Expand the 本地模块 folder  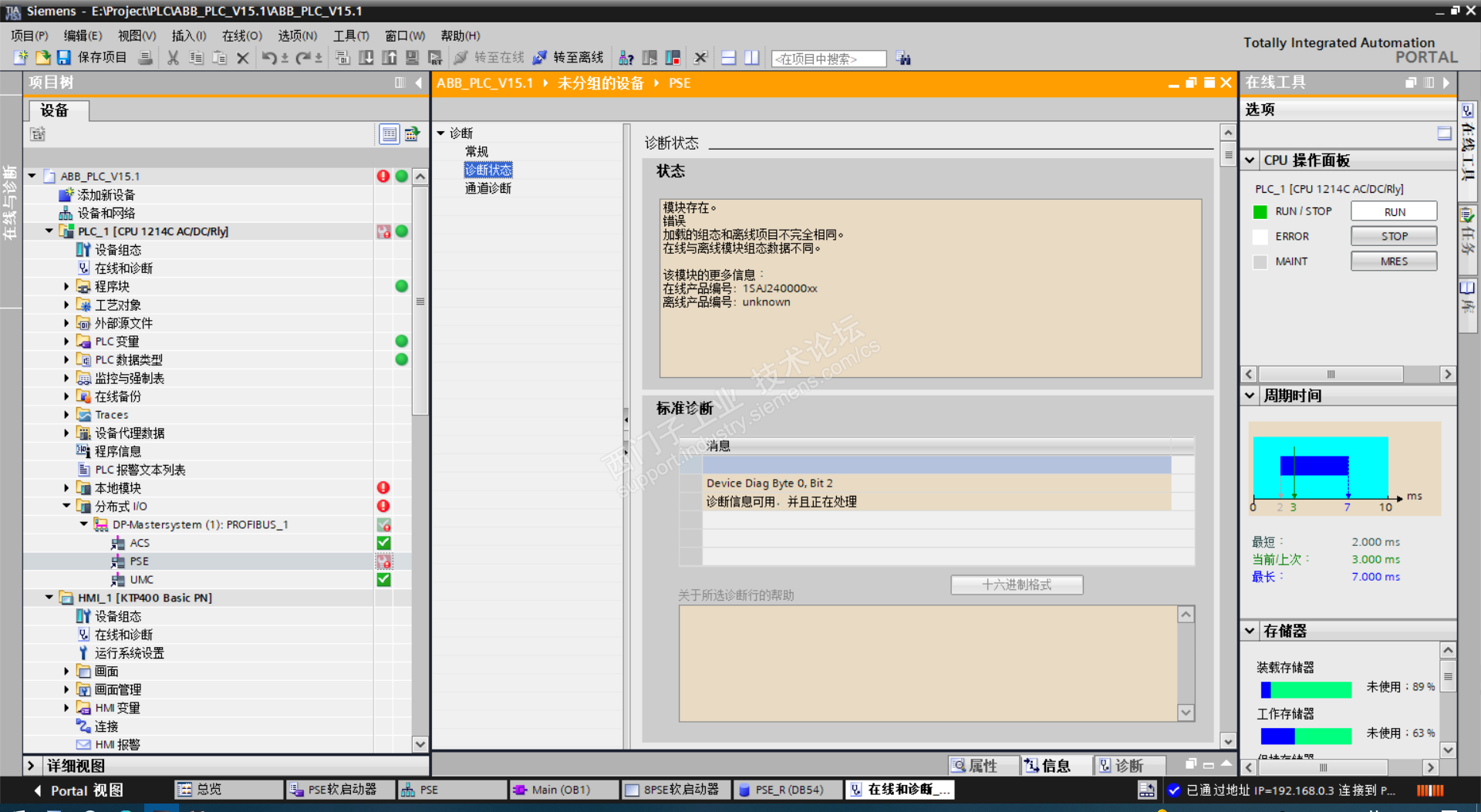point(66,487)
